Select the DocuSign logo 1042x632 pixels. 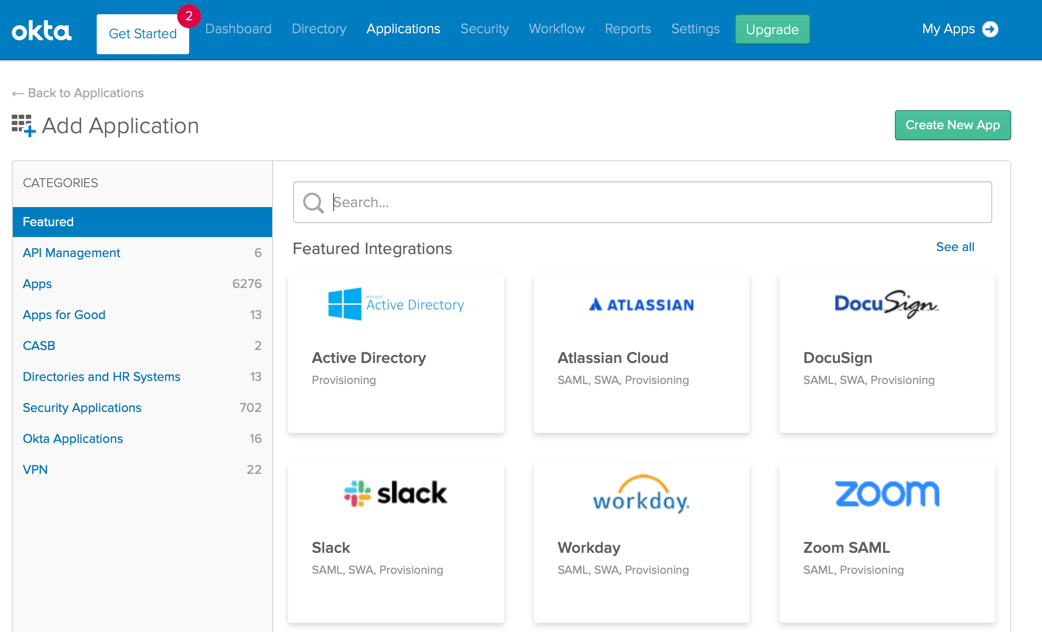pyautogui.click(x=886, y=304)
